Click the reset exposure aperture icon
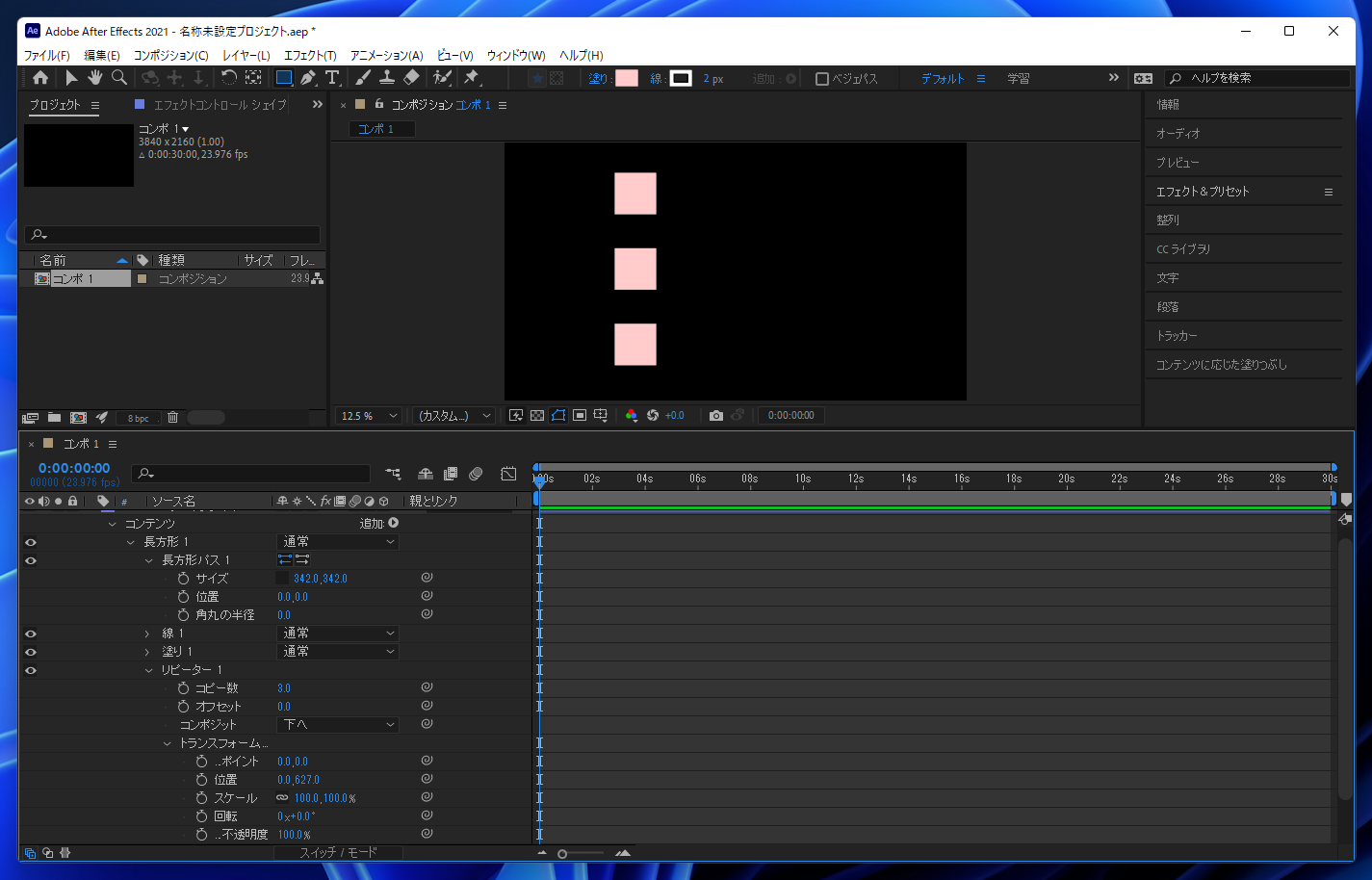 653,416
